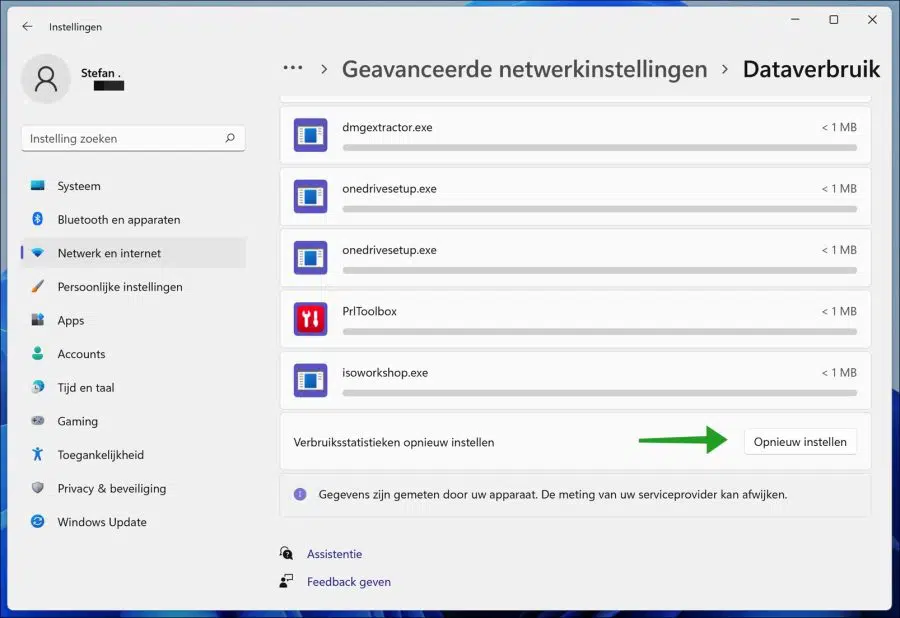Focus the Instelling zoeken search field

point(133,138)
